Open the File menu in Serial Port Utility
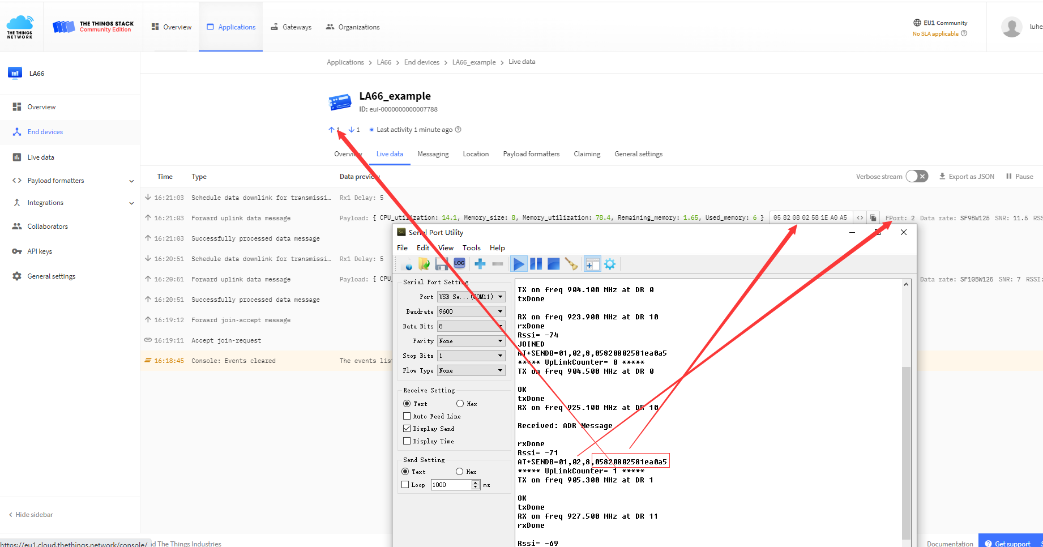 pyautogui.click(x=402, y=248)
